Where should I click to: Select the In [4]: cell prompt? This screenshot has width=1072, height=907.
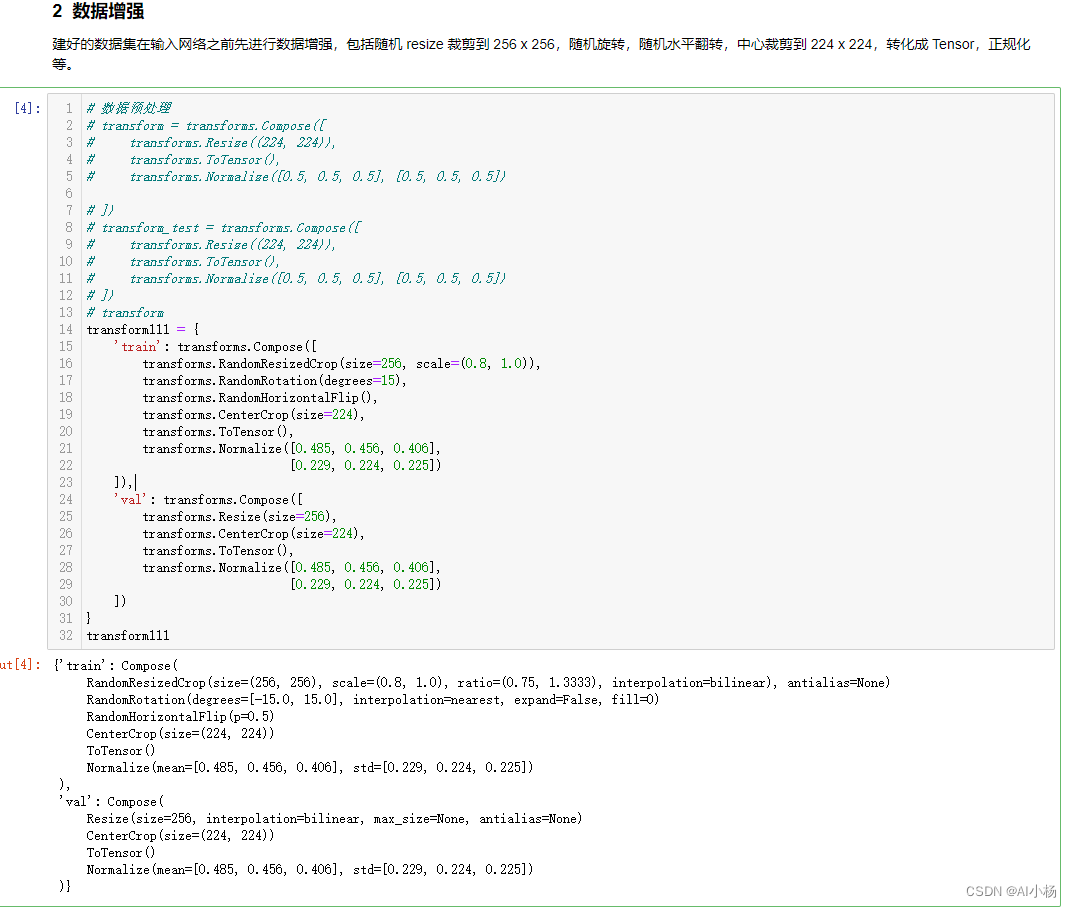27,108
